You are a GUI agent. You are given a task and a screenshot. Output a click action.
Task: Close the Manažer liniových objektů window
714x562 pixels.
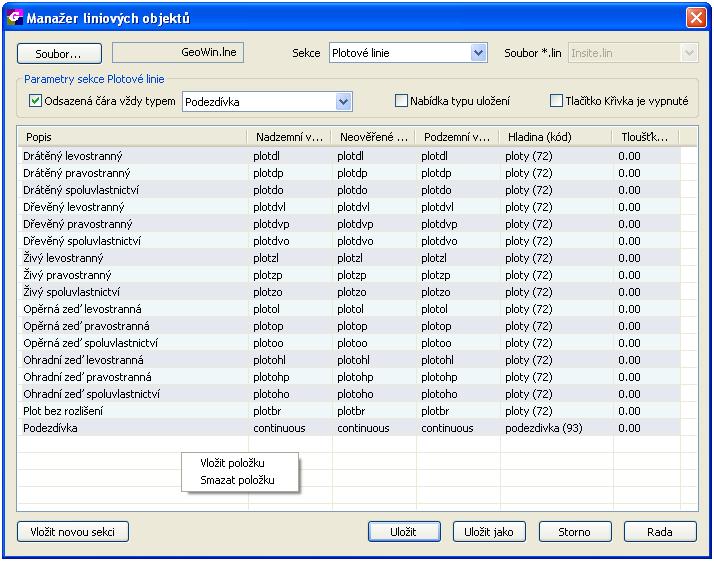696,18
